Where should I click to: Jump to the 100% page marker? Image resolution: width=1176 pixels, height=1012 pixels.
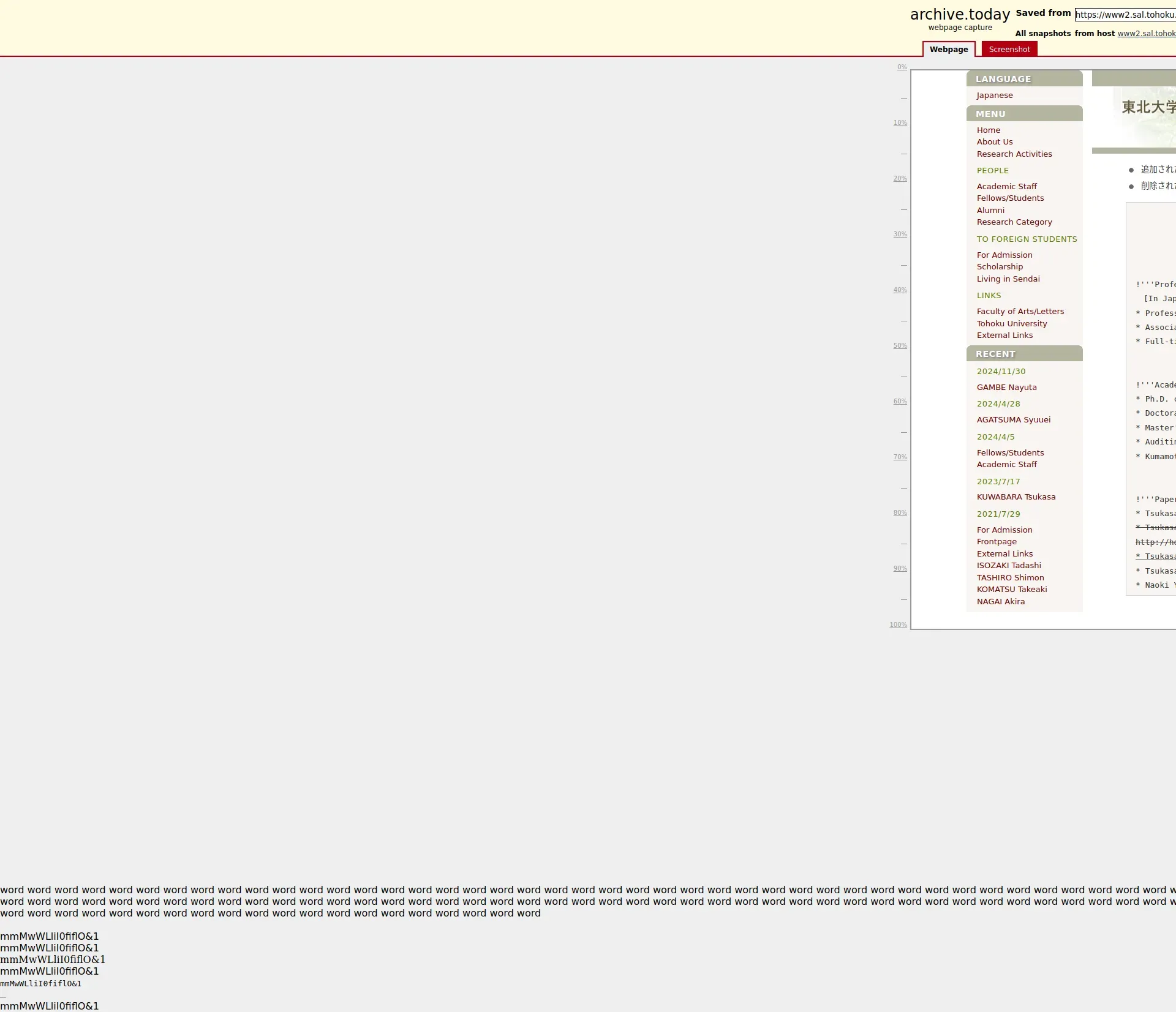pyautogui.click(x=898, y=625)
